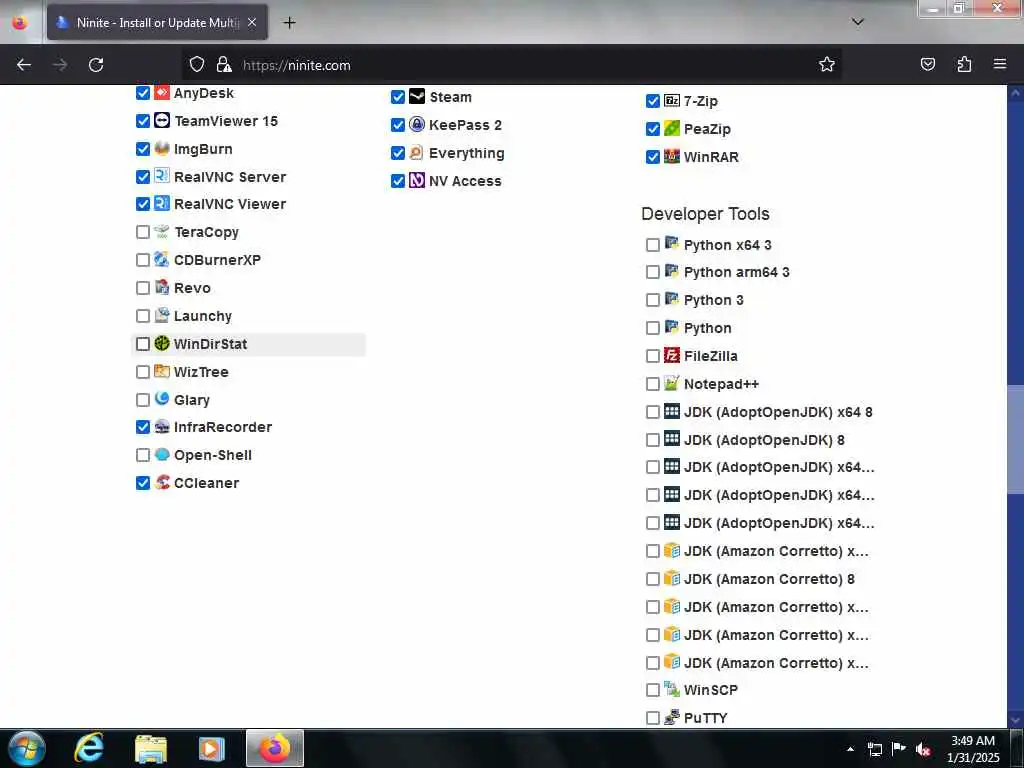Click the WizTree app icon
The width and height of the screenshot is (1024, 768).
162,372
